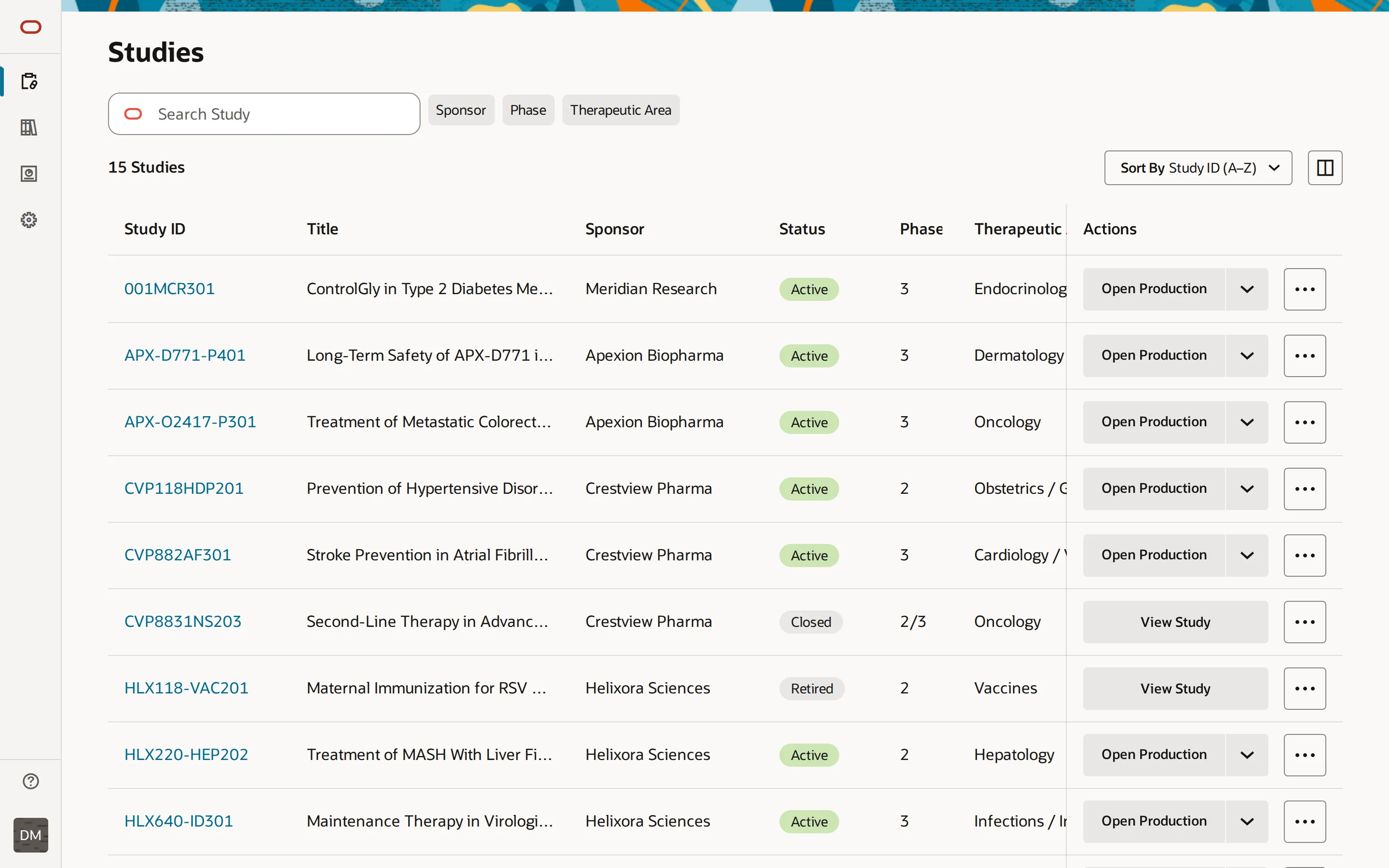The width and height of the screenshot is (1389, 868).
Task: Open study link APX-D771-P401
Action: click(x=185, y=355)
